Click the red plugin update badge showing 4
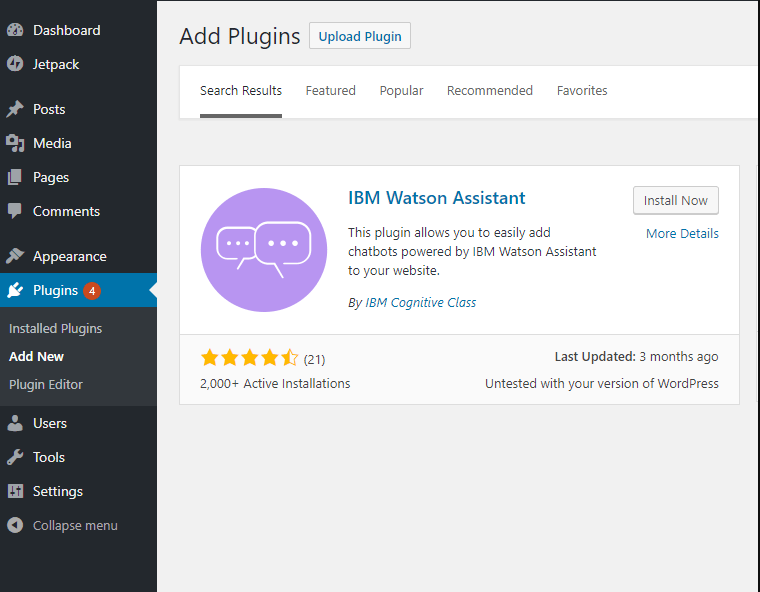This screenshot has width=760, height=592. click(x=92, y=291)
